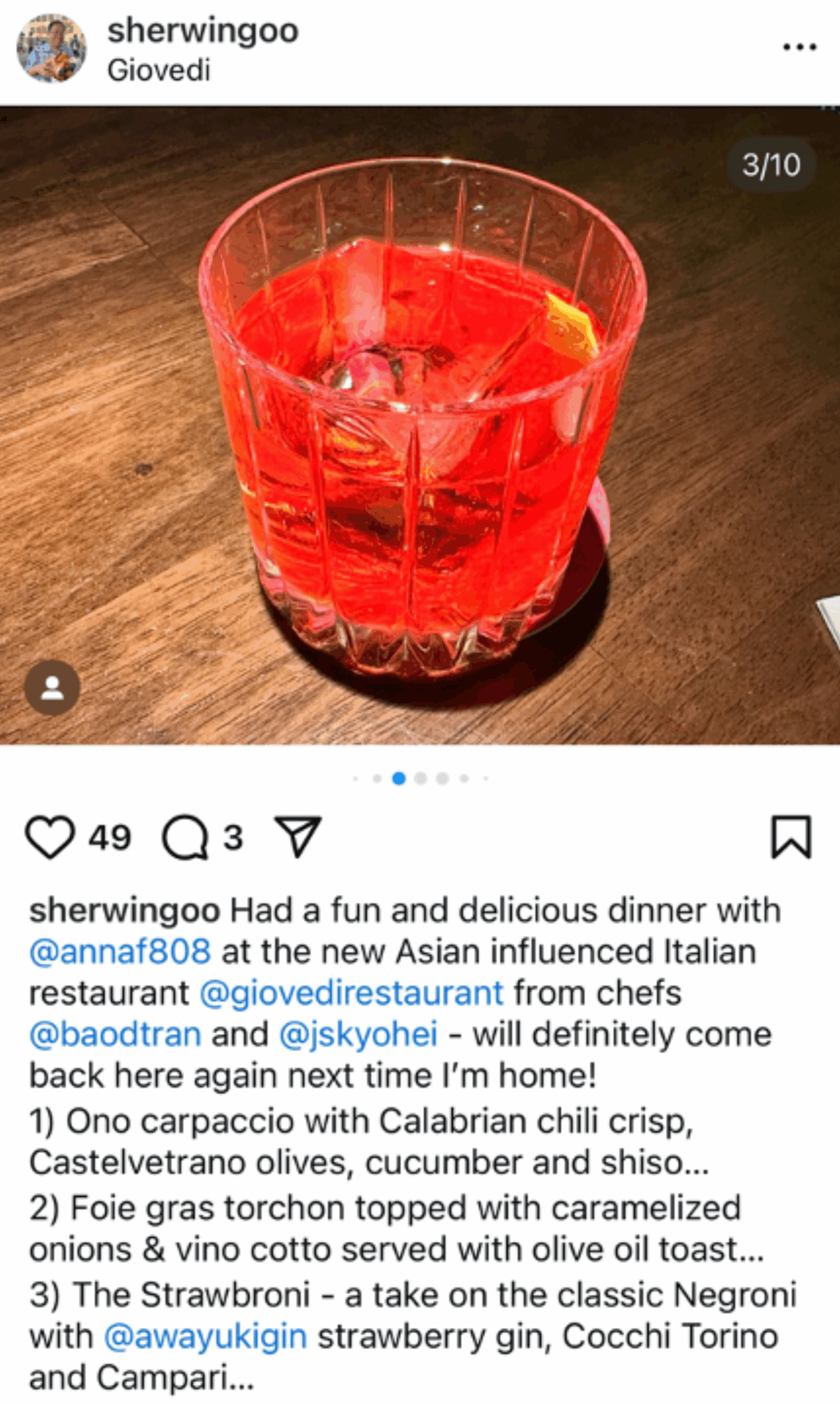Save the post using the bookmark icon
Viewport: 840px width, 1404px height.
click(x=791, y=837)
